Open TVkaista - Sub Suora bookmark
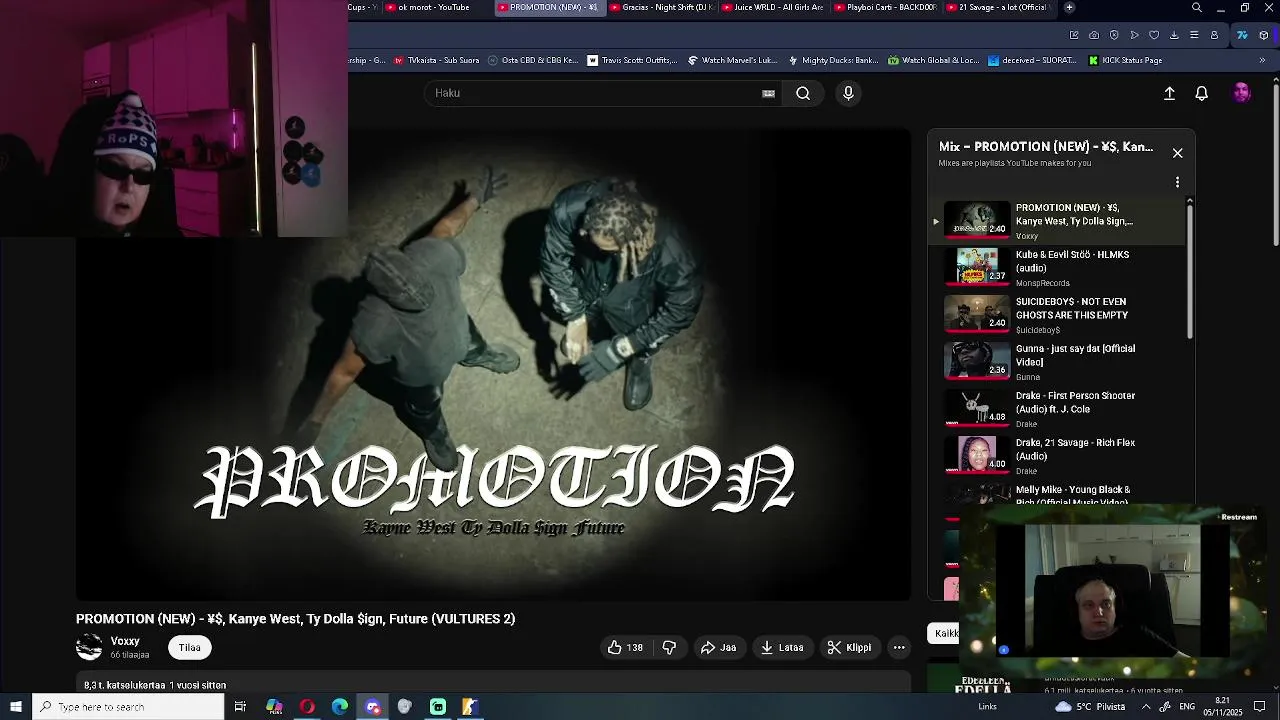 (436, 60)
